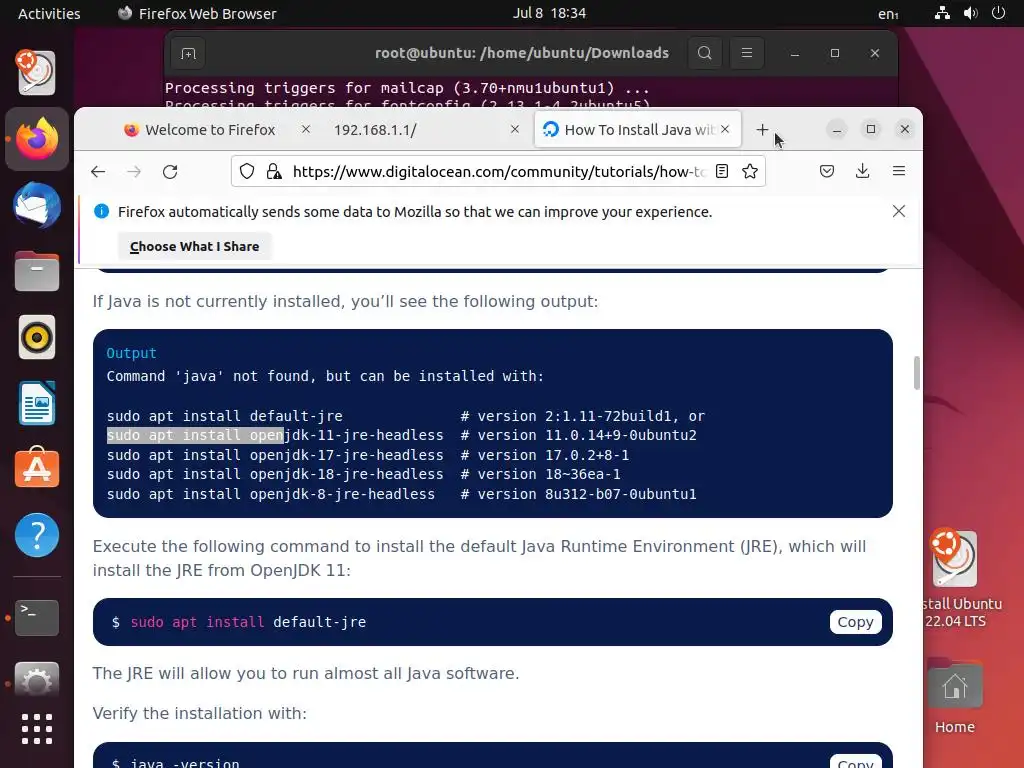Open the power menu icon
This screenshot has height=768, width=1024.
[x=998, y=13]
